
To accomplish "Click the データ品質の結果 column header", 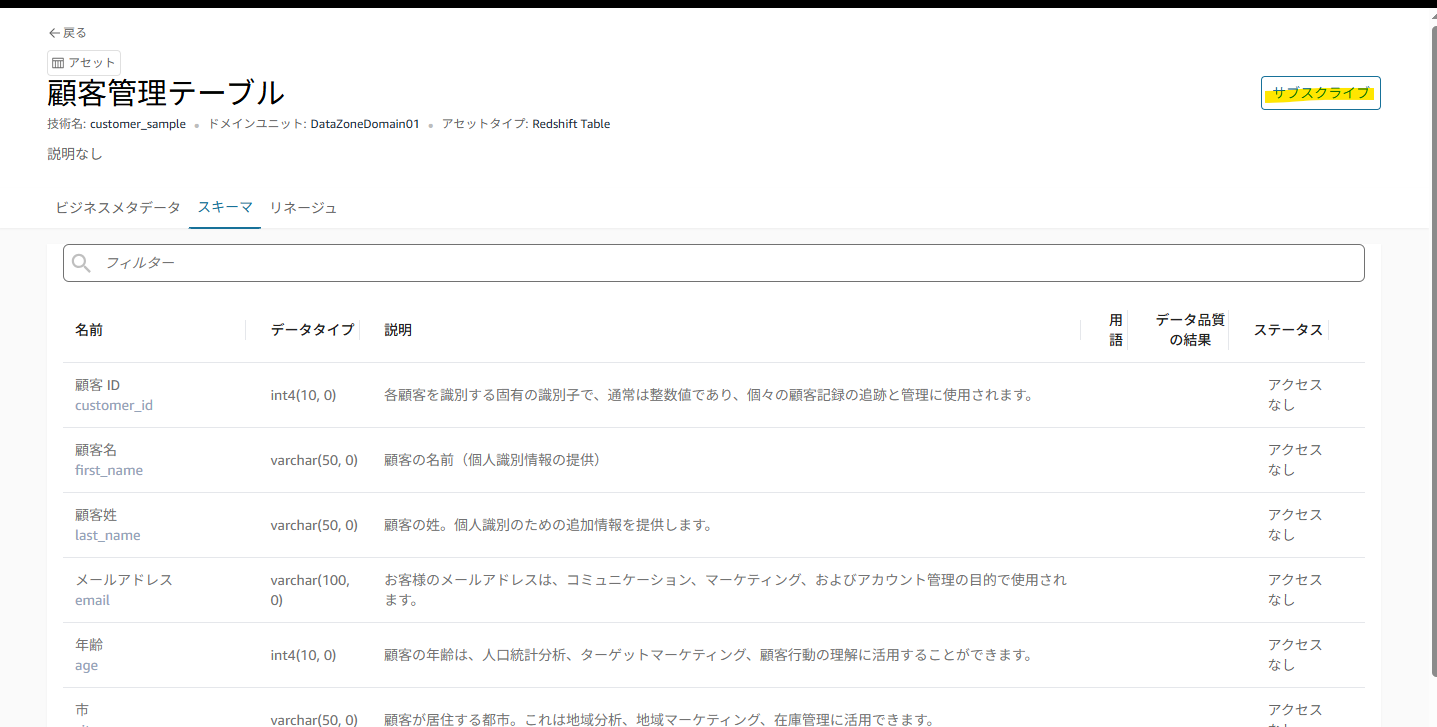I will [1190, 329].
